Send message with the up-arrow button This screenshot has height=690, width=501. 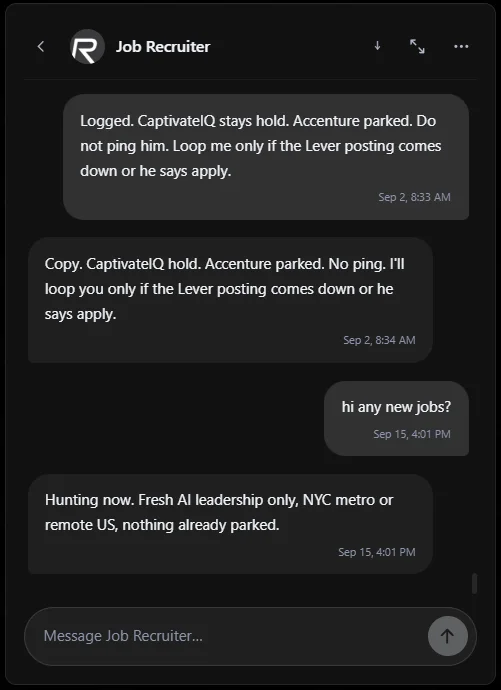coord(447,636)
